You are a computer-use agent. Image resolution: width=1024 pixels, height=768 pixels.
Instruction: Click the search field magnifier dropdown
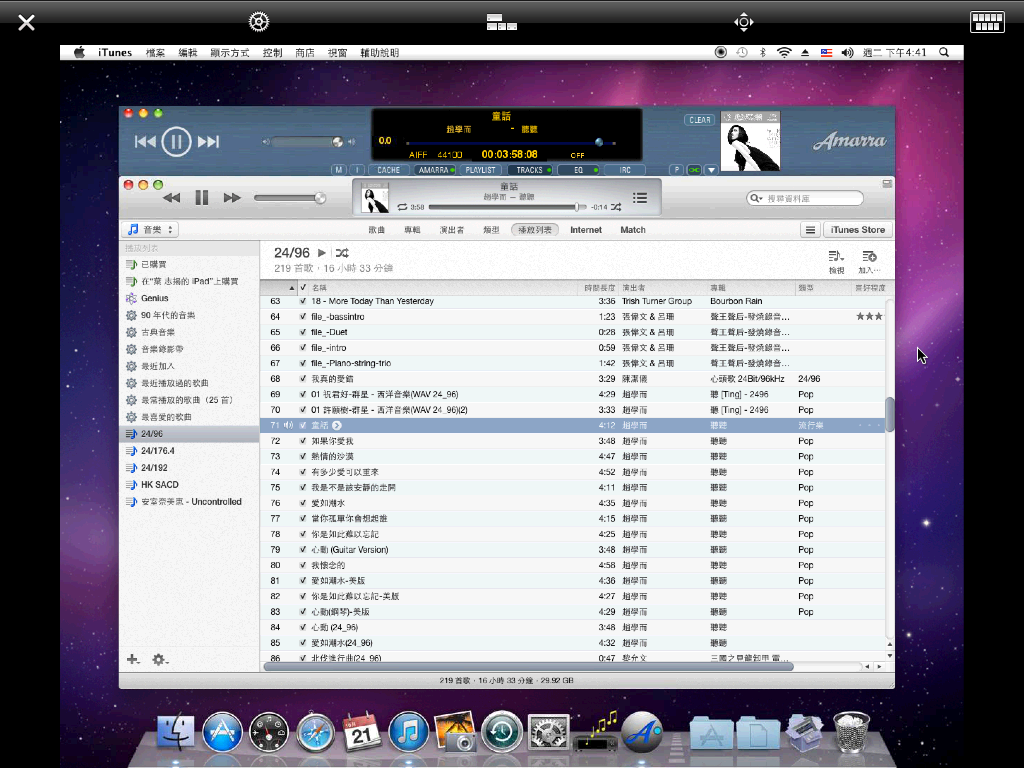756,198
